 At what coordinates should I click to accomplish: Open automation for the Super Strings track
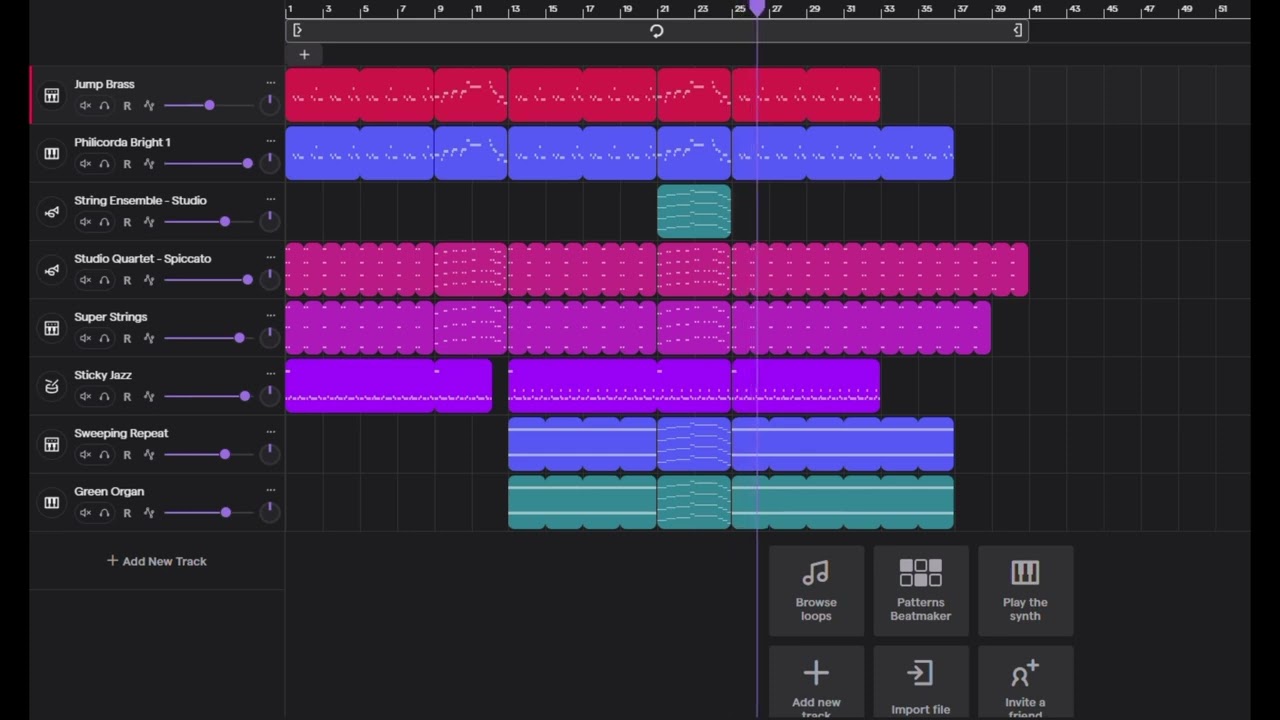click(149, 338)
